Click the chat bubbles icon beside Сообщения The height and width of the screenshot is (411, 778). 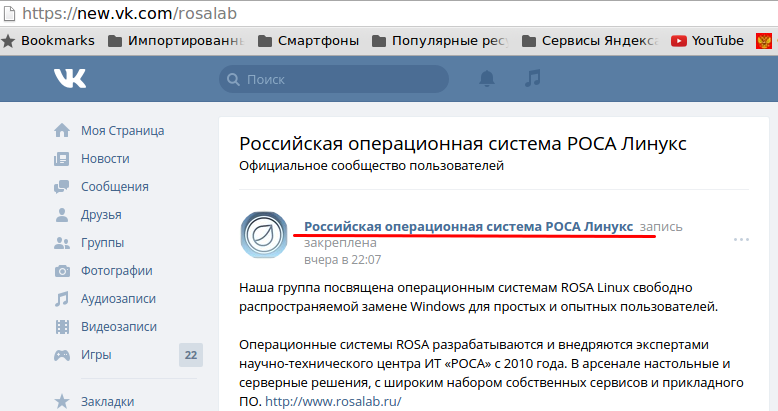coord(62,187)
